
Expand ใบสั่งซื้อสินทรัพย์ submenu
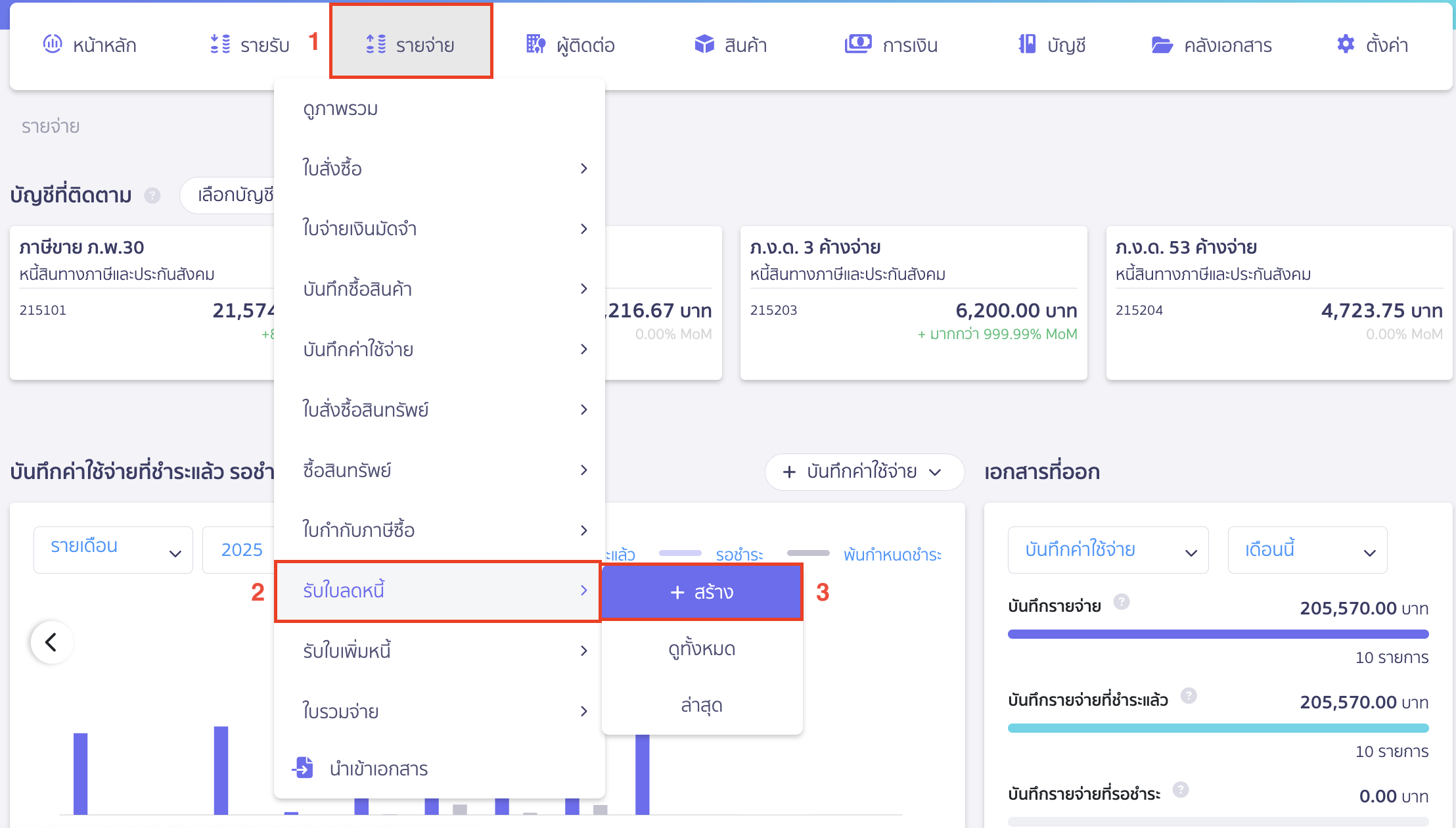[x=439, y=410]
